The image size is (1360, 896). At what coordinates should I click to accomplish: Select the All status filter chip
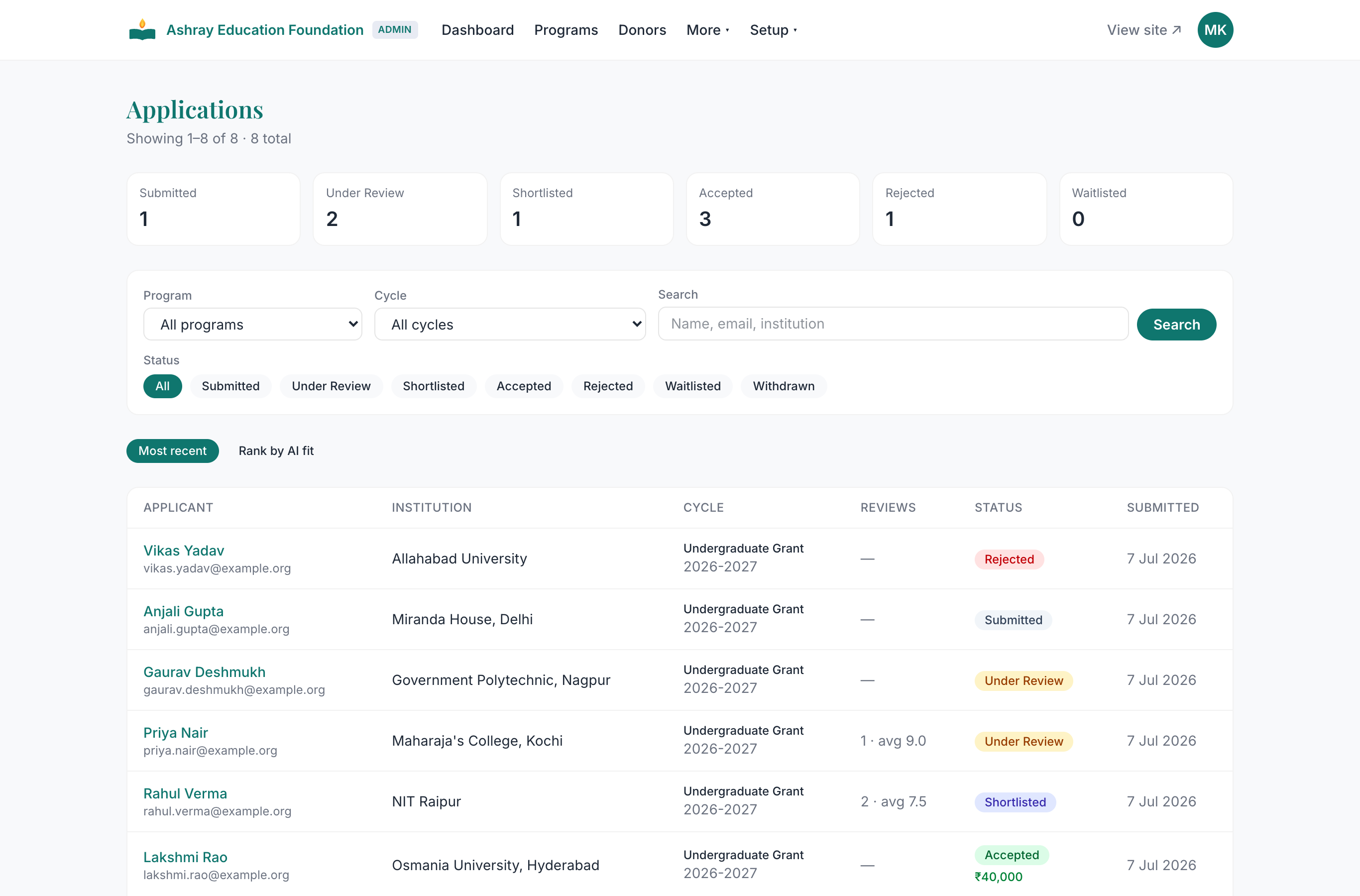click(x=162, y=386)
